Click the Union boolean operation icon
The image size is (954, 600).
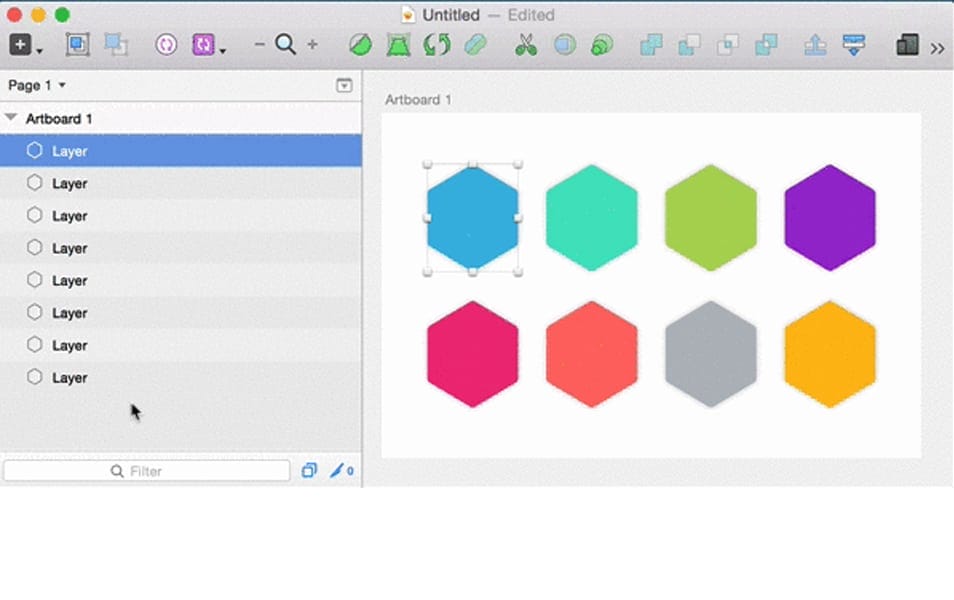pos(651,45)
